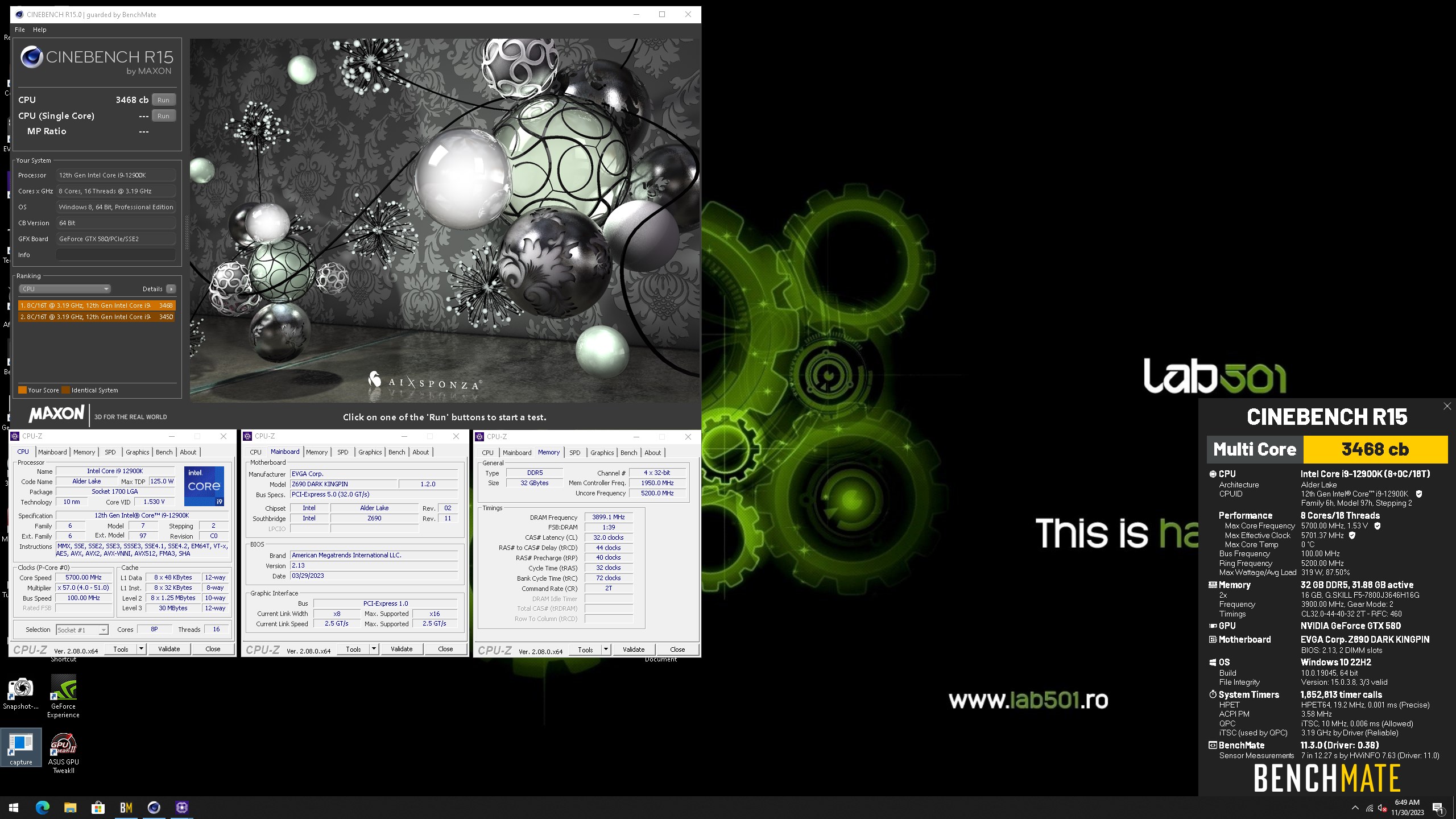Open the Ranking CPU dropdown
Viewport: 1456px width, 819px height.
[65, 289]
